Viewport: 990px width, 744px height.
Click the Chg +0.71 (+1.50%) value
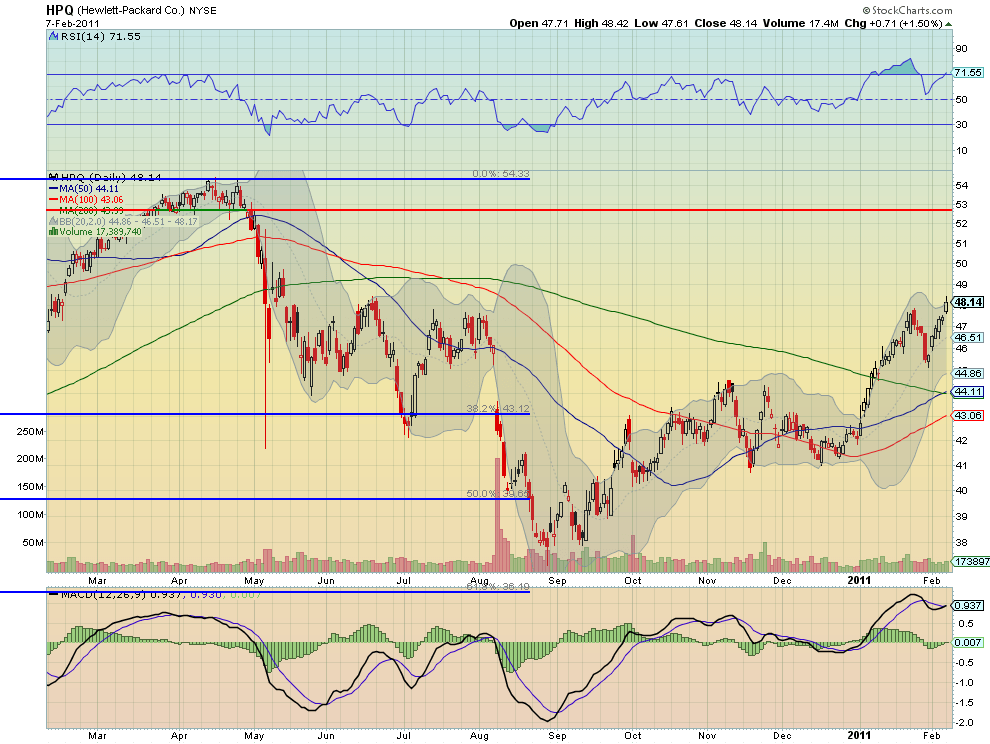point(893,23)
